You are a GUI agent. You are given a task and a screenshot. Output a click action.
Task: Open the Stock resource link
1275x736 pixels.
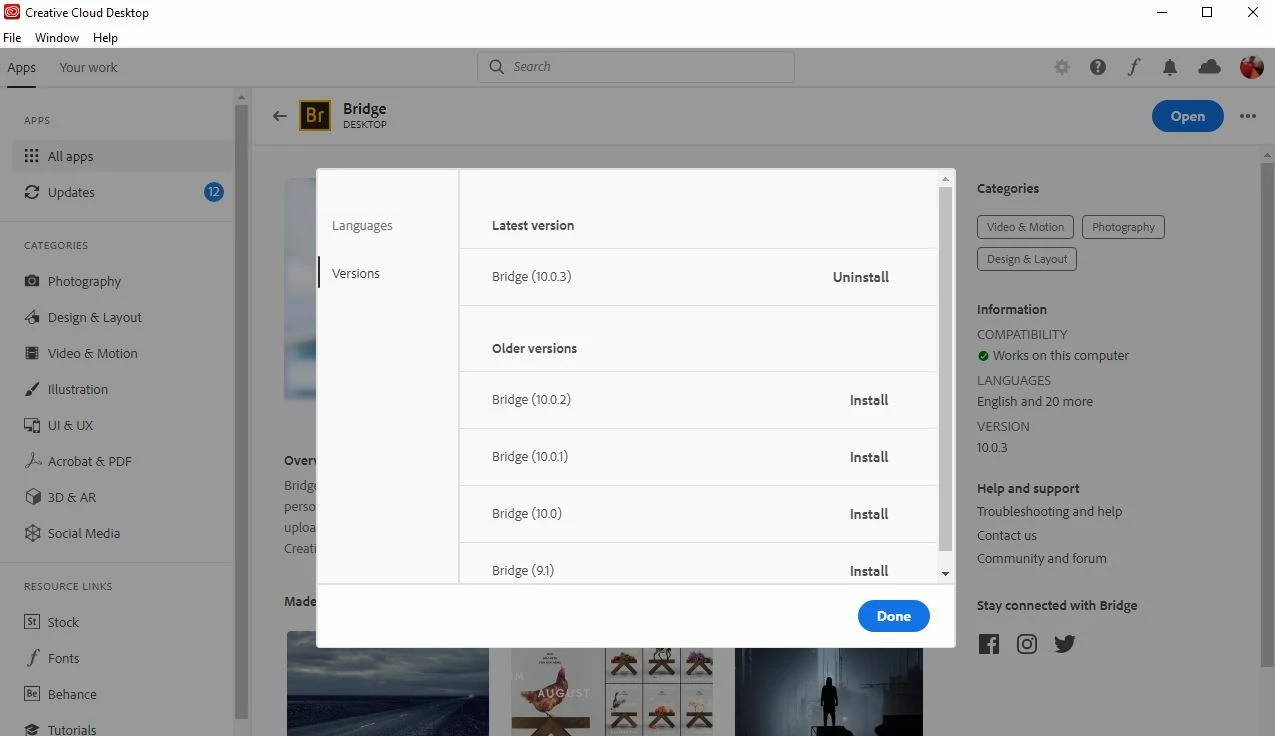pyautogui.click(x=52, y=622)
